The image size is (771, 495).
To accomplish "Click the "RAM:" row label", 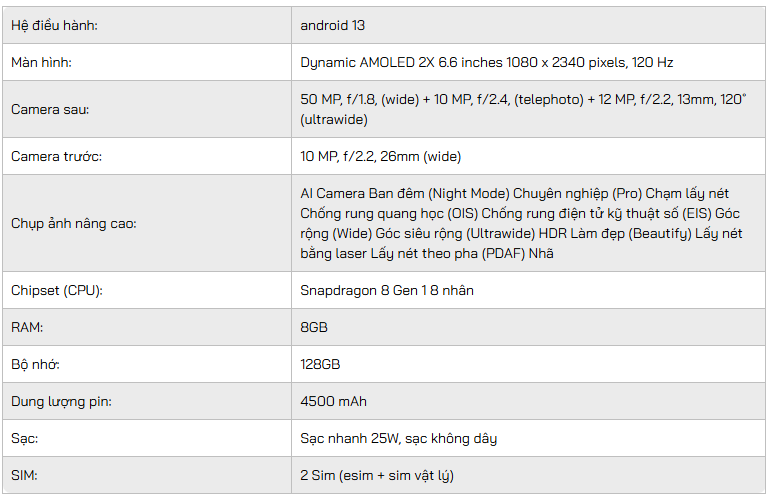I will pos(27,327).
